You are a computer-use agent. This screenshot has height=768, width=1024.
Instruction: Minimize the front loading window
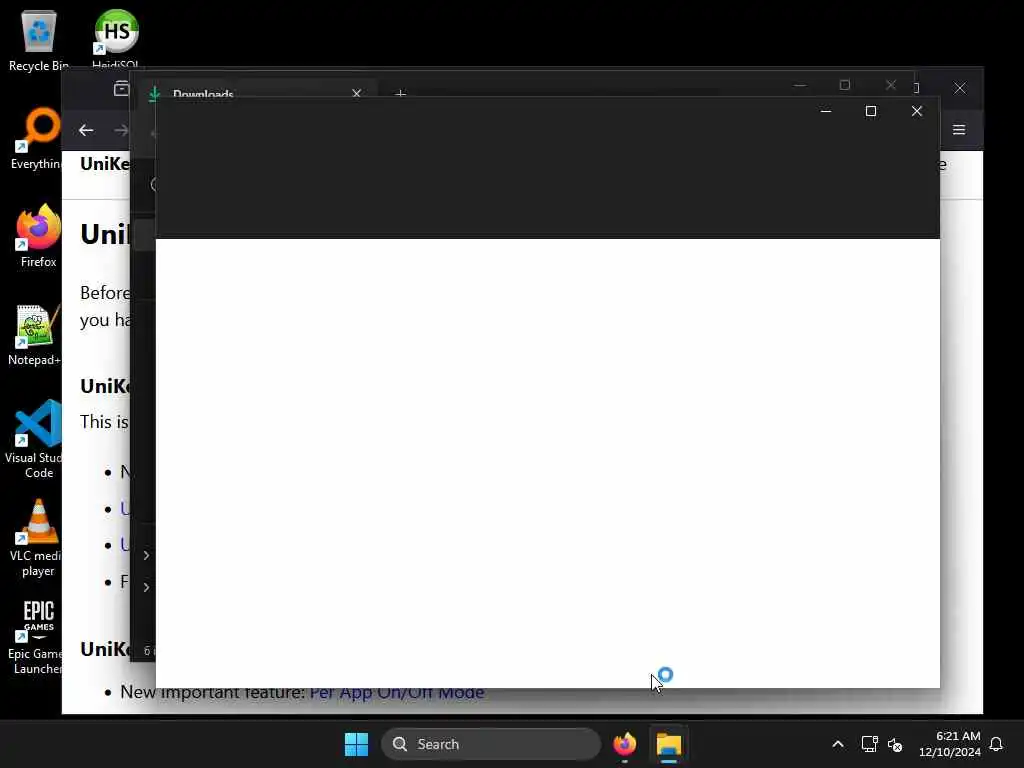click(825, 111)
